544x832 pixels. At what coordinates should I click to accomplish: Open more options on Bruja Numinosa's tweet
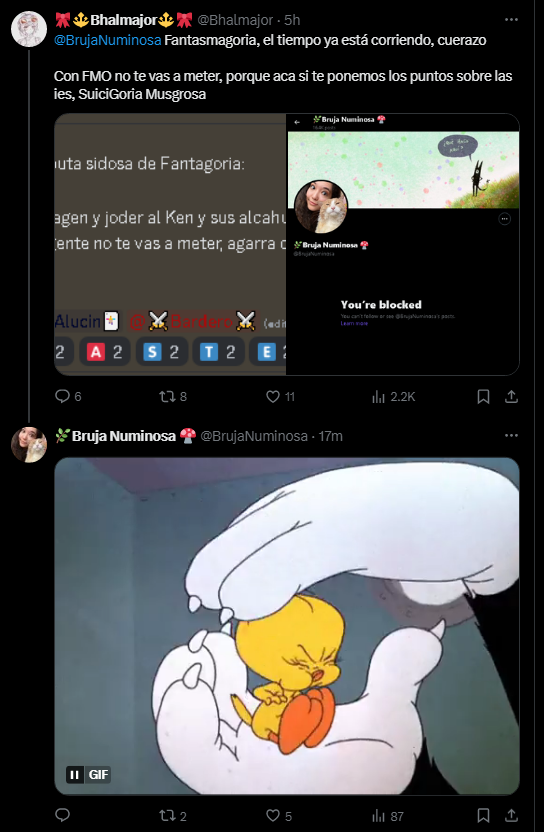tap(511, 436)
